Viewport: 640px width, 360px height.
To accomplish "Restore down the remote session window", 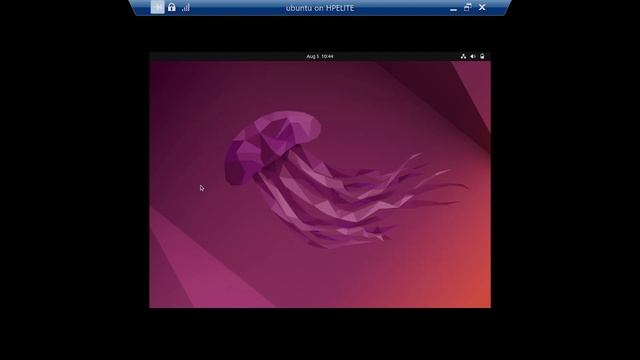I will (468, 7).
